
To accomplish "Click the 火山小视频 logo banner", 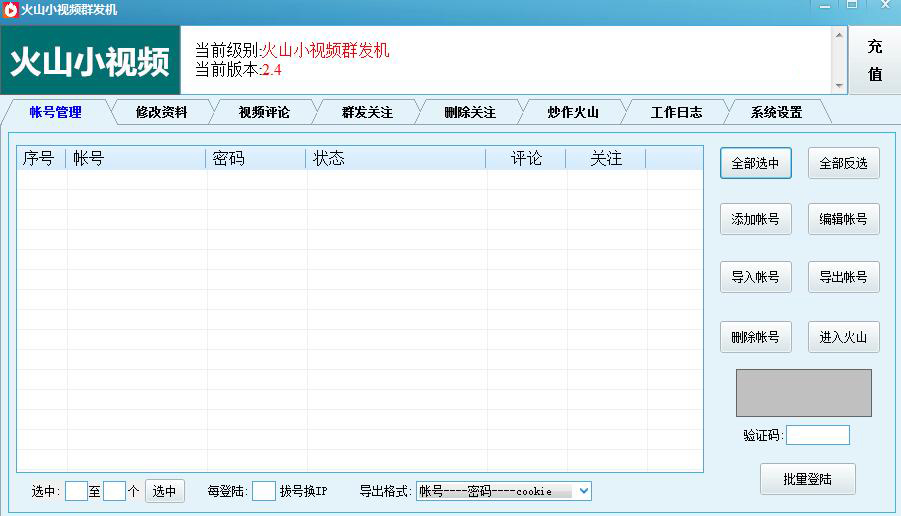I will pyautogui.click(x=90, y=60).
